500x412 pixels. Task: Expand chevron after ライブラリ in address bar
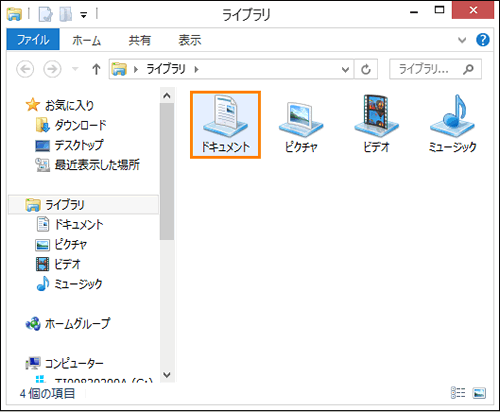[196, 69]
